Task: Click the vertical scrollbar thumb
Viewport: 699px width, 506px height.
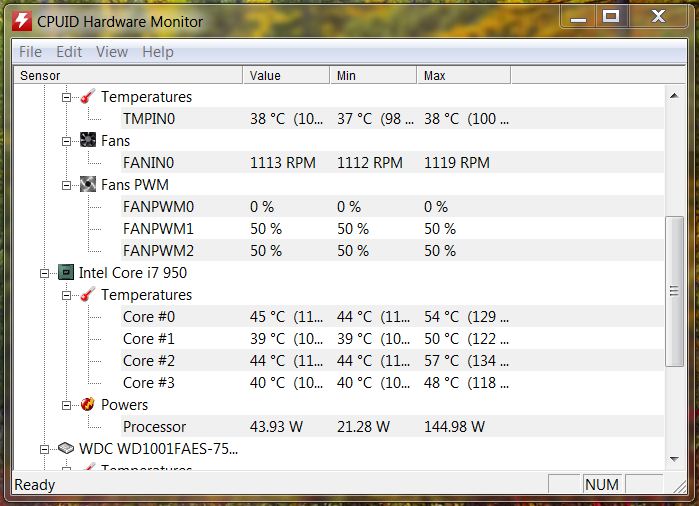Action: pos(674,291)
